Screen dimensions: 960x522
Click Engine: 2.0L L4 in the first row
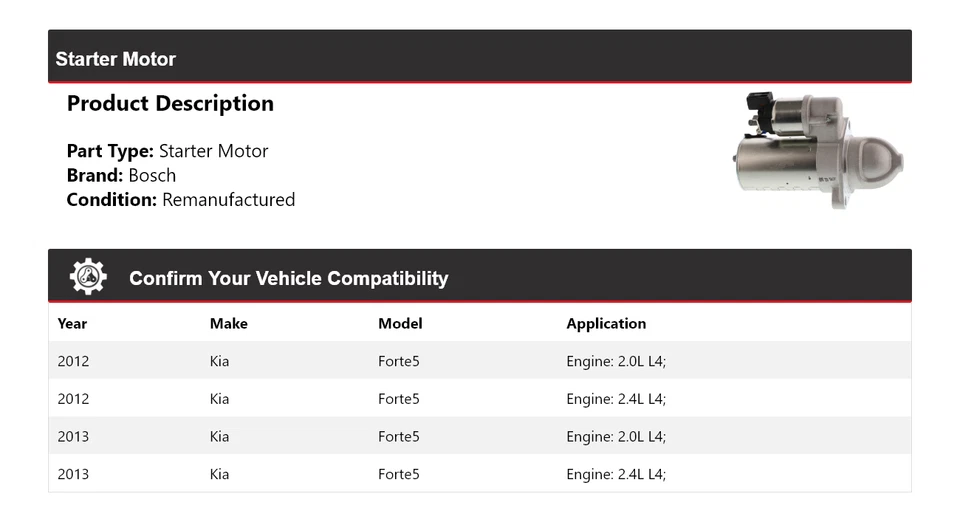pyautogui.click(x=615, y=361)
